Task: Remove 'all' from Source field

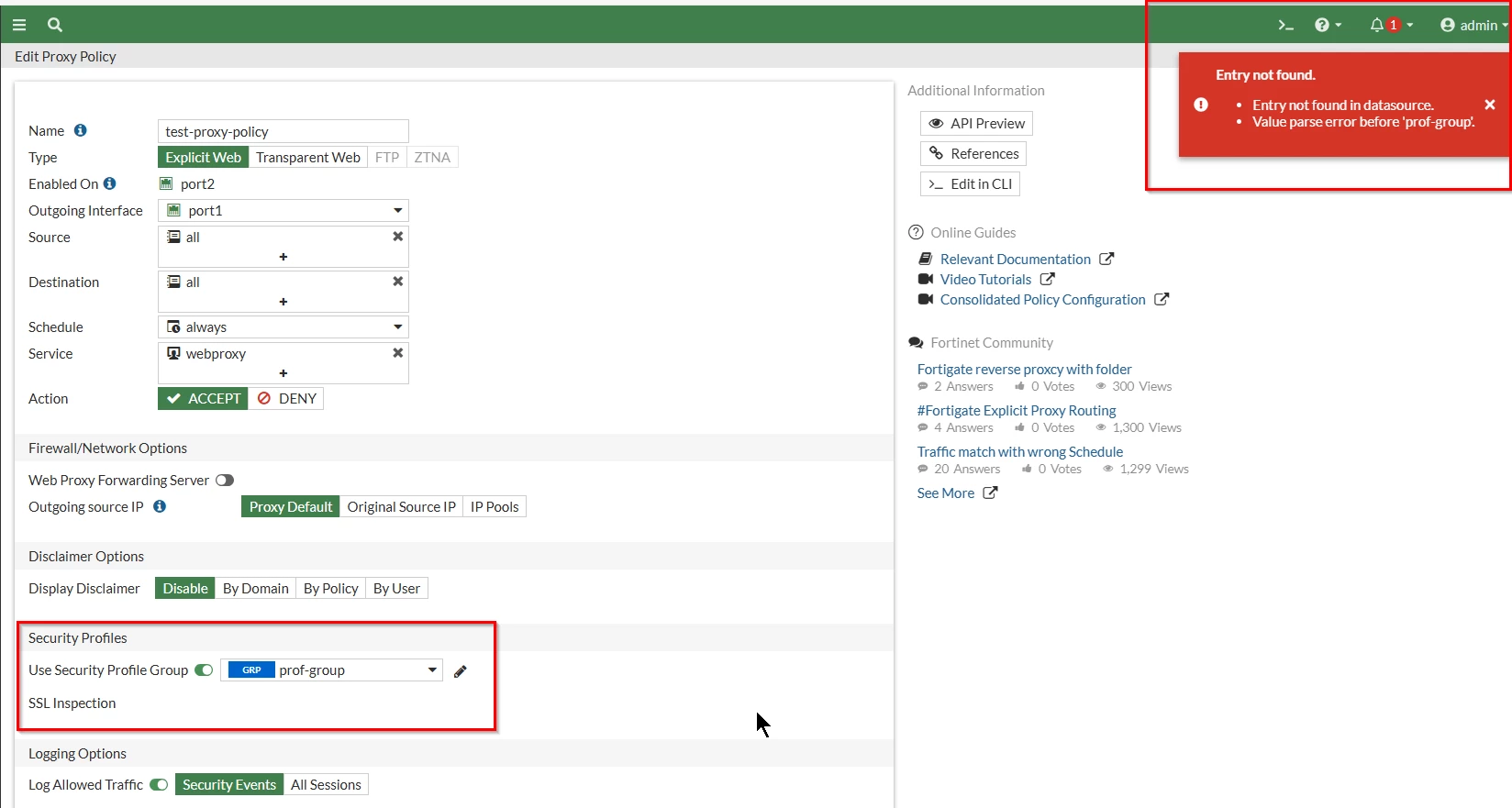Action: tap(398, 237)
